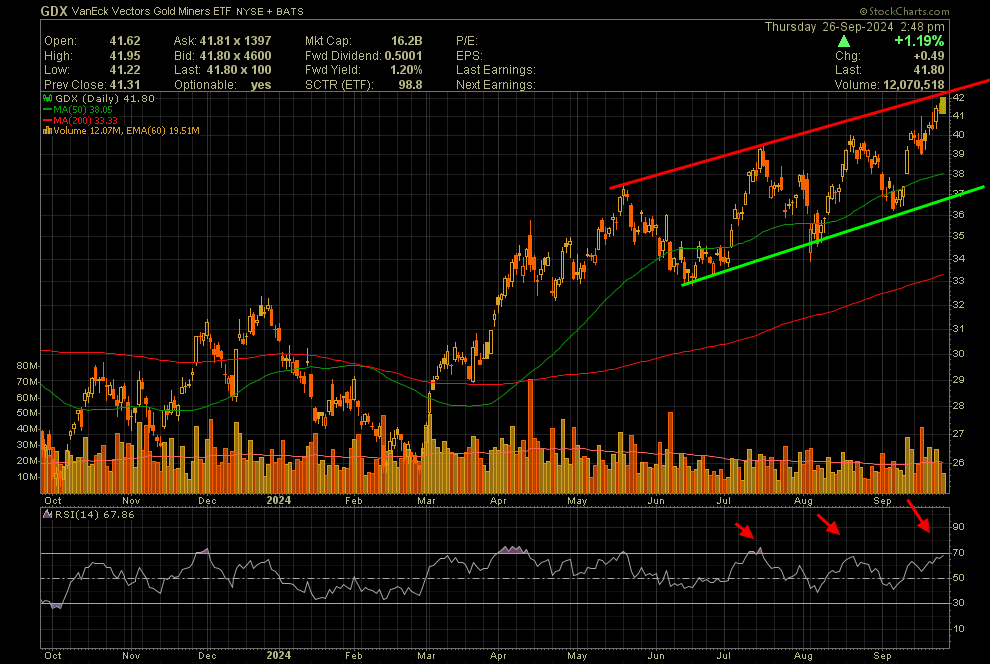Viewport: 990px width, 664px height.
Task: Click the Next Earnings label
Action: coord(496,85)
